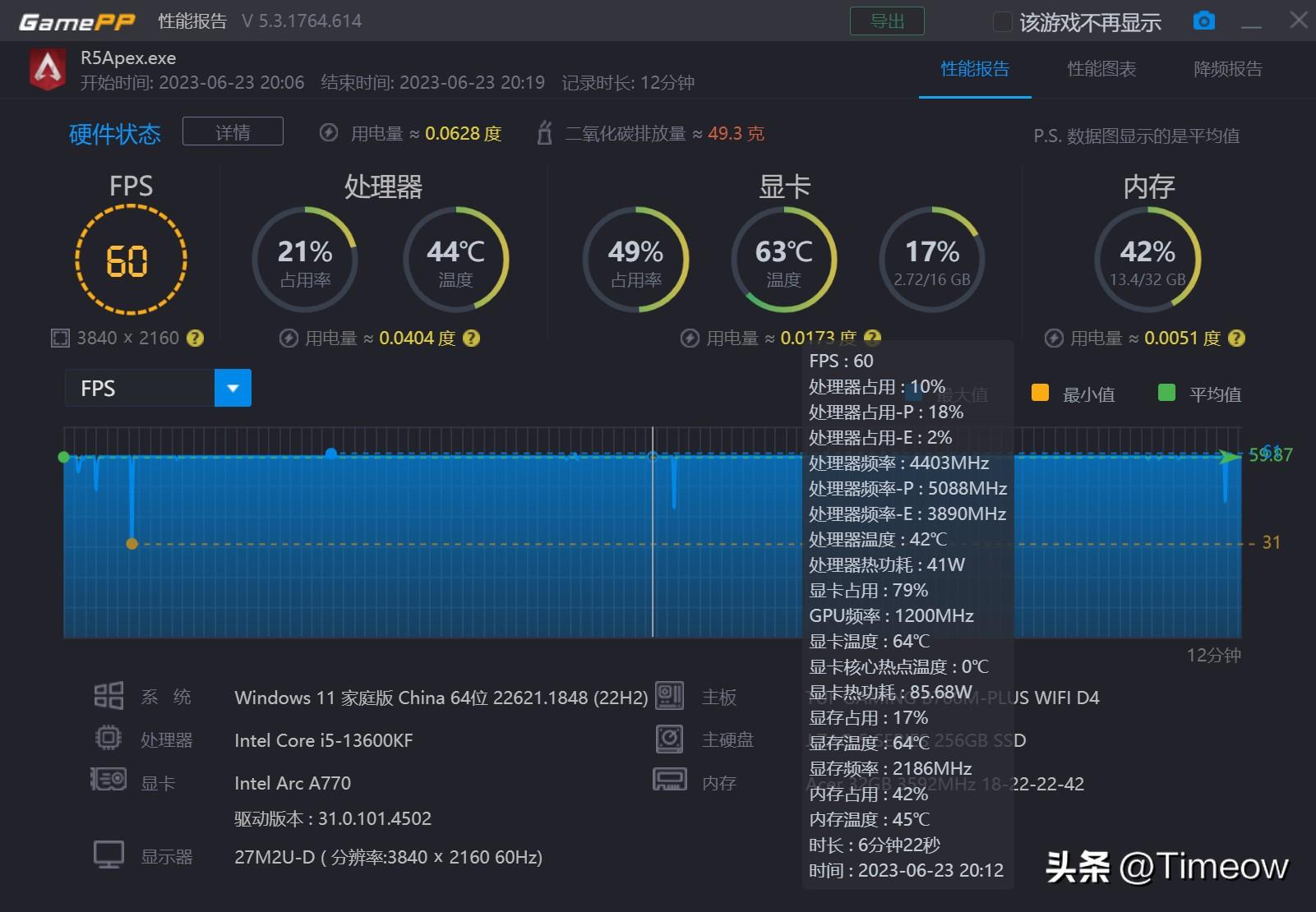
Task: Click the 内存 memory icon
Action: click(x=671, y=781)
